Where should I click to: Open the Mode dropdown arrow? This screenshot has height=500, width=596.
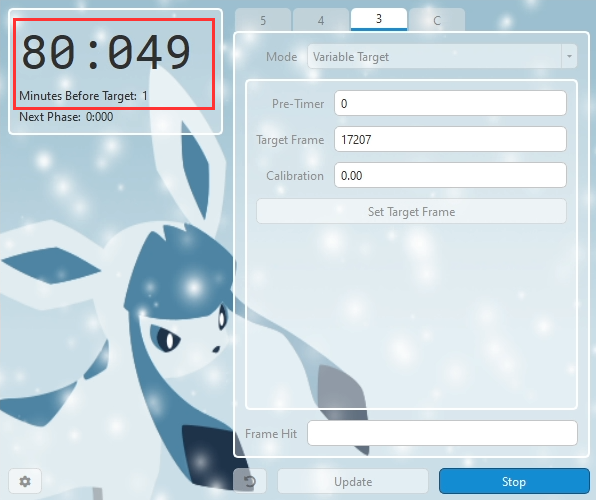tap(569, 56)
